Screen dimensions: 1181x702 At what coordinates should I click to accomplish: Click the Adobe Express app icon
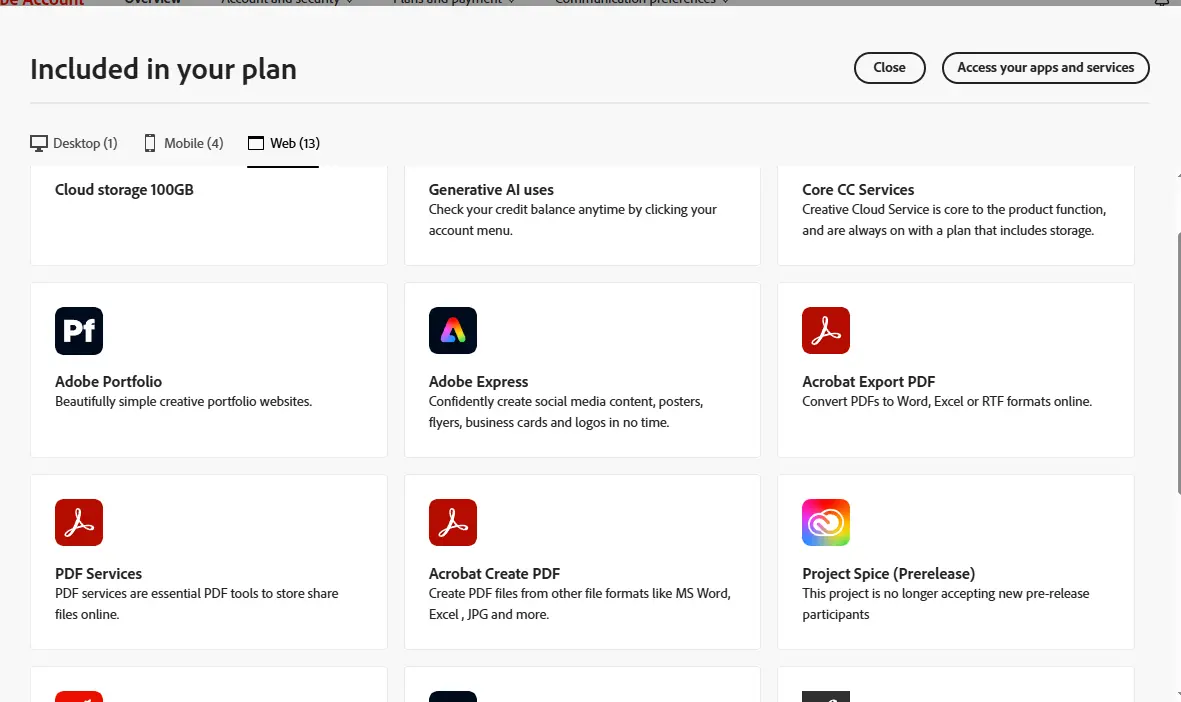point(453,331)
